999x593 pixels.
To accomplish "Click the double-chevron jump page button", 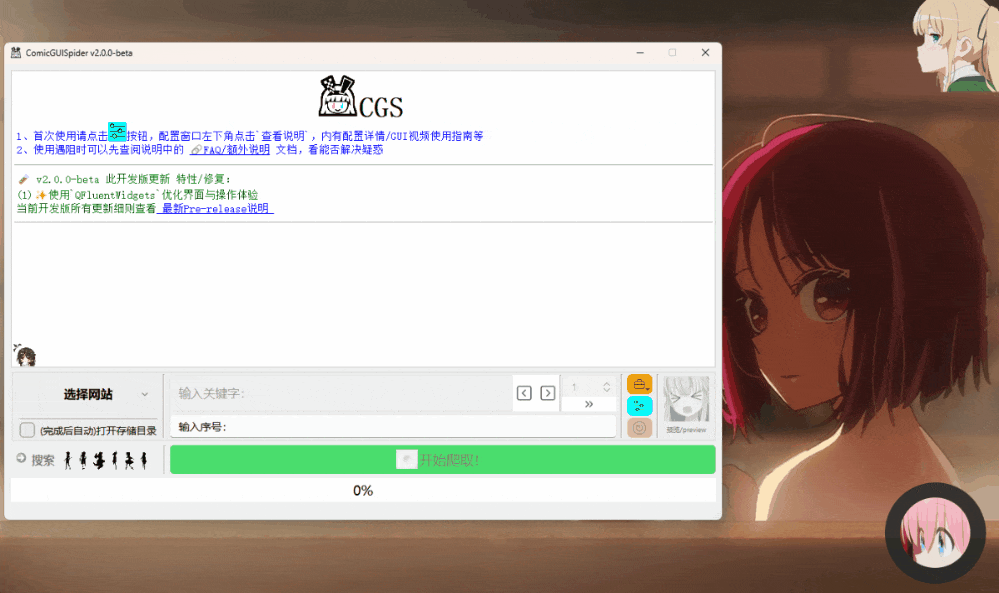I will 588,404.
